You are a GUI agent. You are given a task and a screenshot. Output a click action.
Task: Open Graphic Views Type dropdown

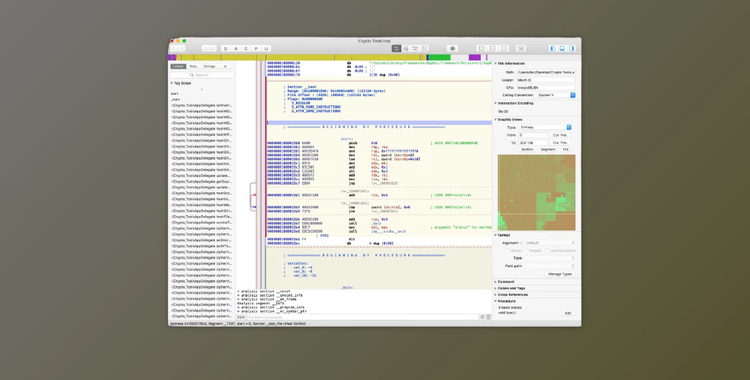(545, 127)
